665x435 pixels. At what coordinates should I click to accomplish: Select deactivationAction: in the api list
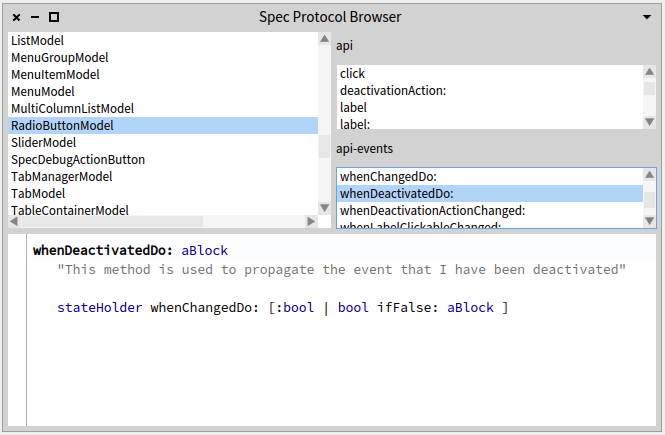pos(392,91)
